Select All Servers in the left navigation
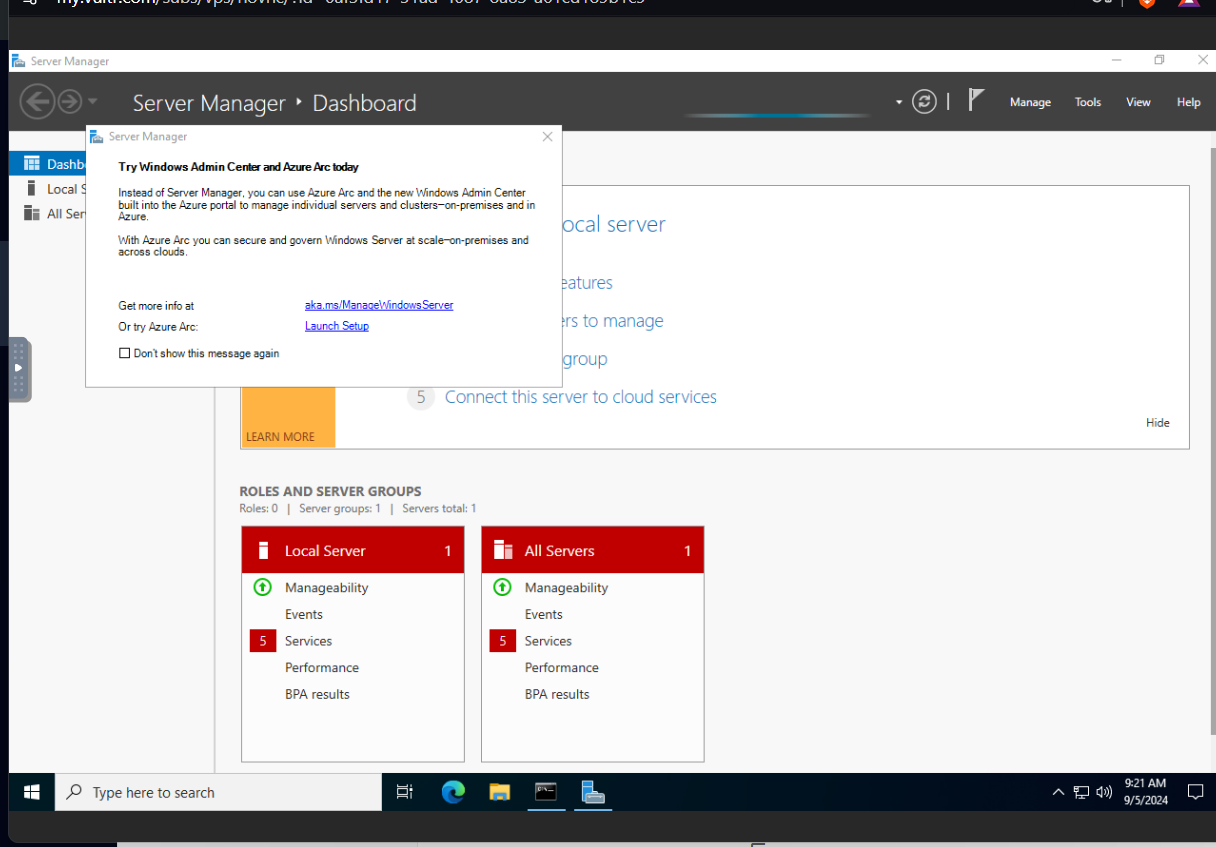Image resolution: width=1216 pixels, height=847 pixels. pos(48,214)
